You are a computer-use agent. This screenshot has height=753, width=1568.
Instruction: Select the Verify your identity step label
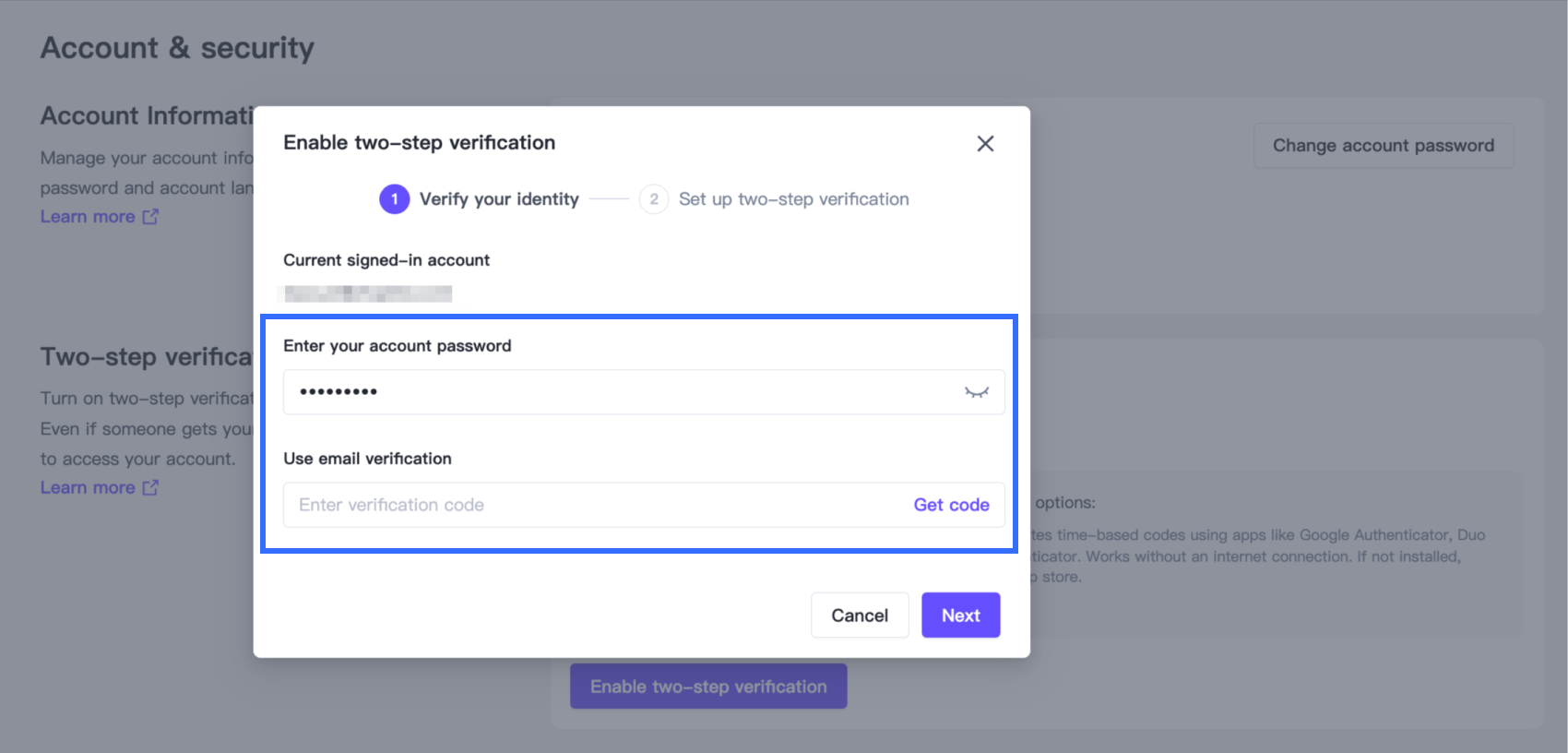pos(499,199)
